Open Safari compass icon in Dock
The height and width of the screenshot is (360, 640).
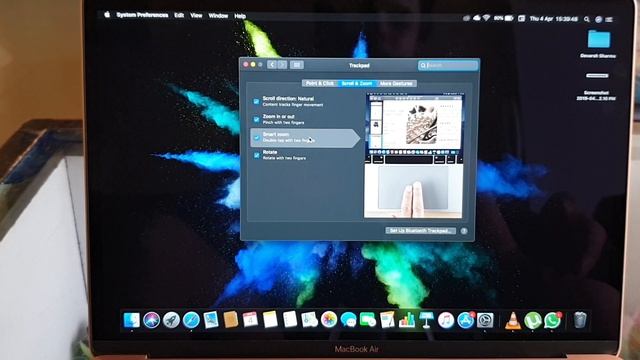click(x=191, y=320)
